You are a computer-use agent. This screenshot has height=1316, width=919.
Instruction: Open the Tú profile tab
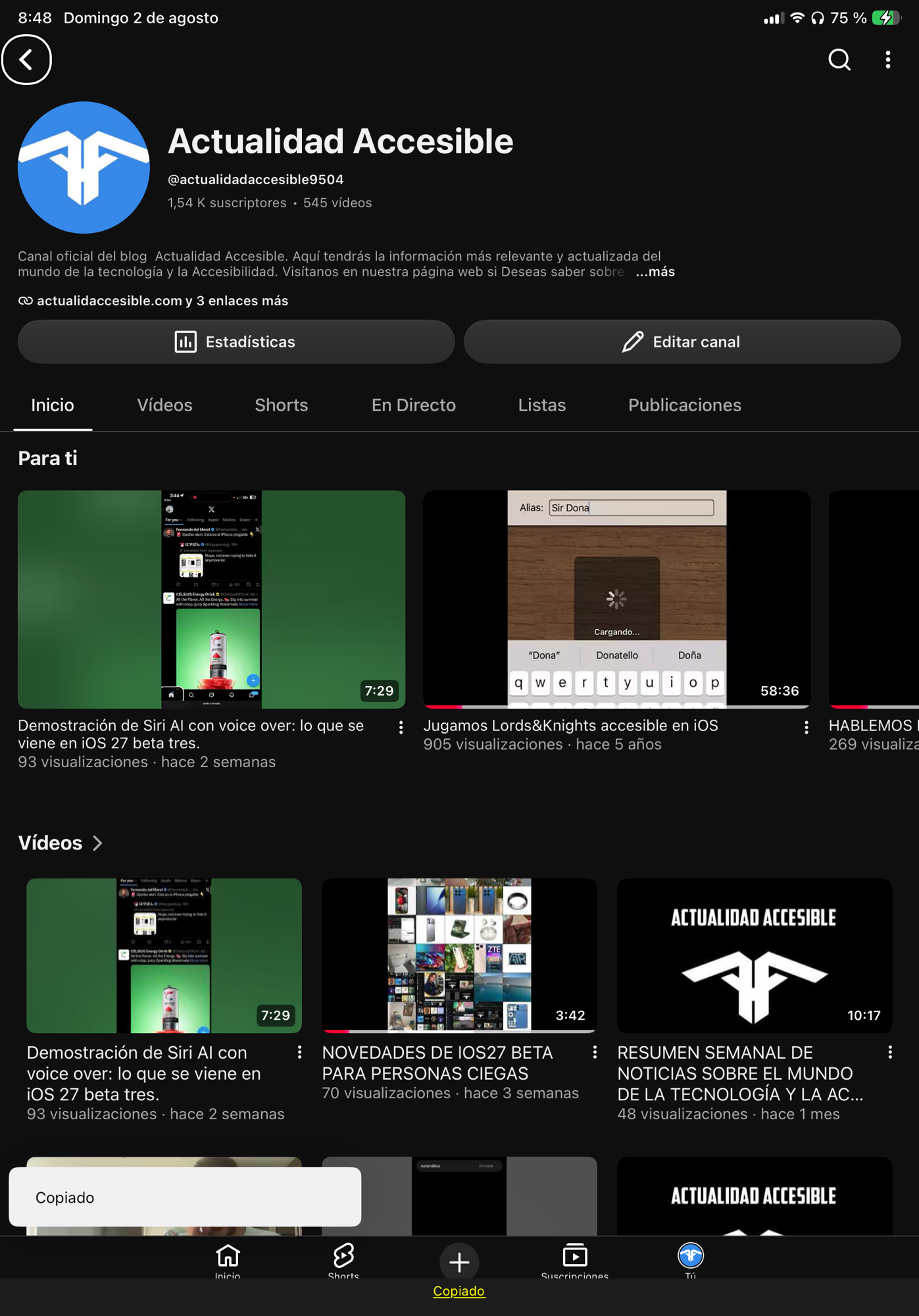tap(691, 1261)
